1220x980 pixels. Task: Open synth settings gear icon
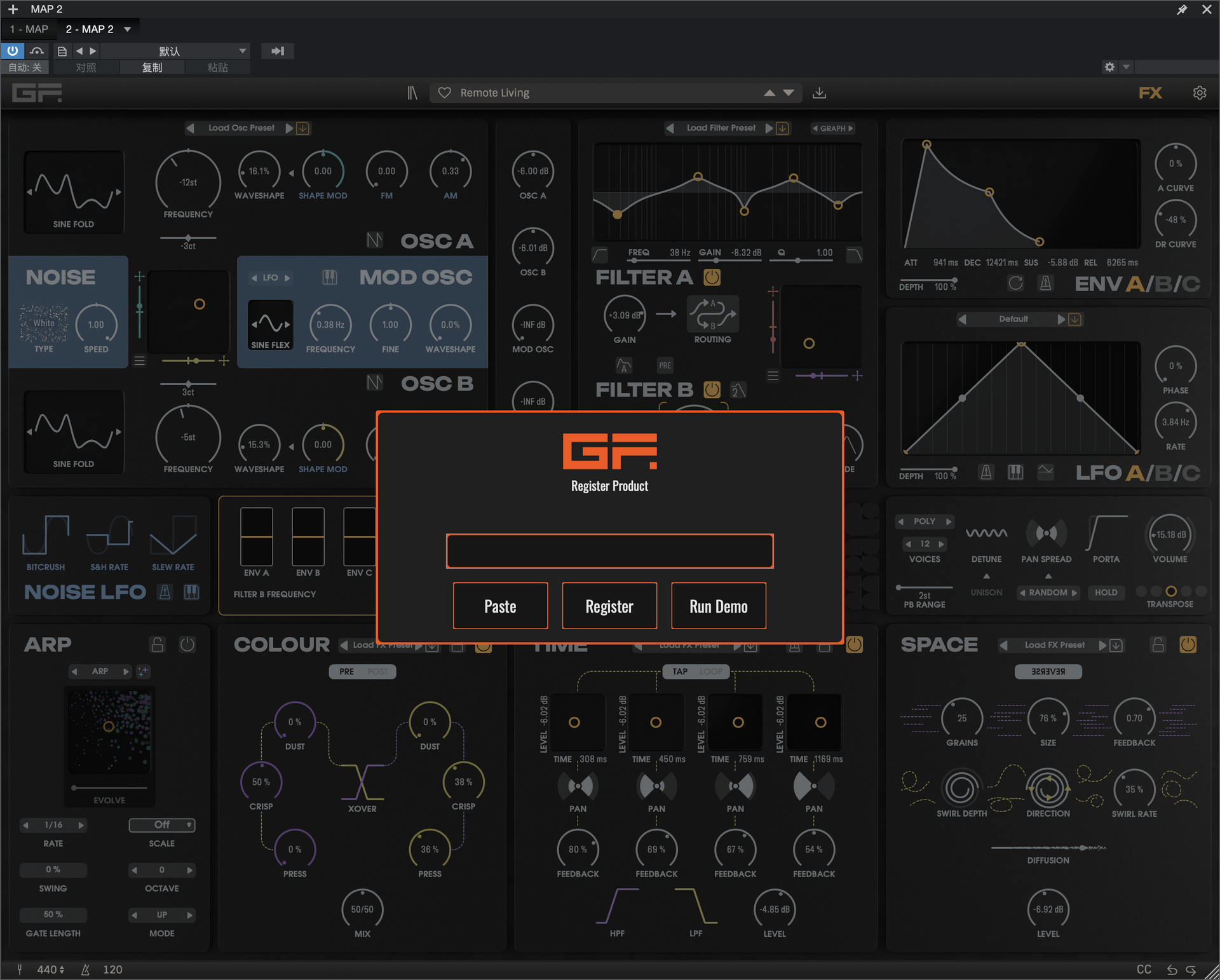tap(1199, 93)
